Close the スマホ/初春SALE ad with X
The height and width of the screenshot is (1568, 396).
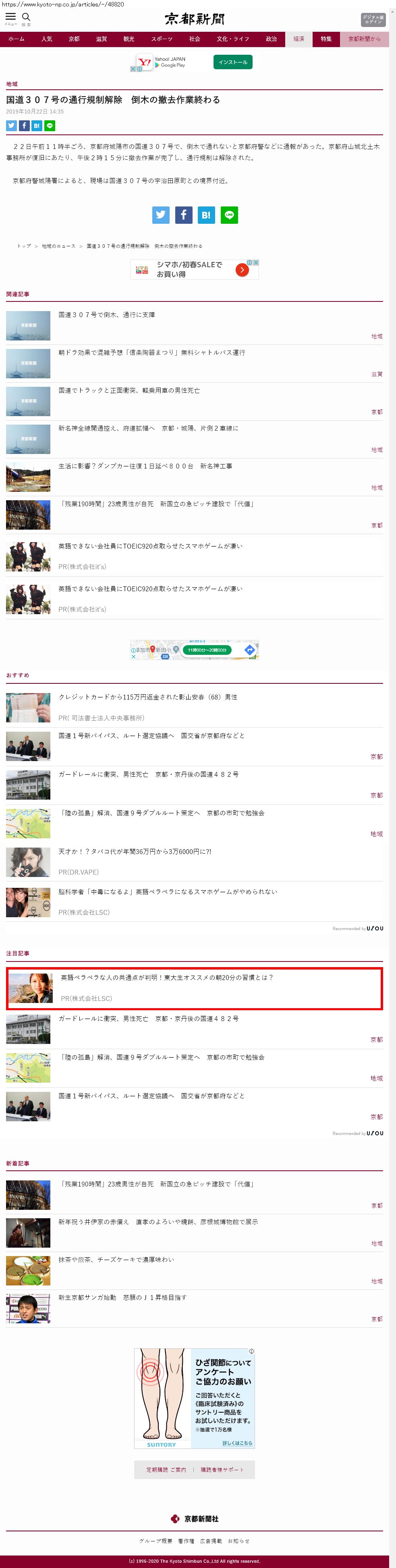[257, 262]
